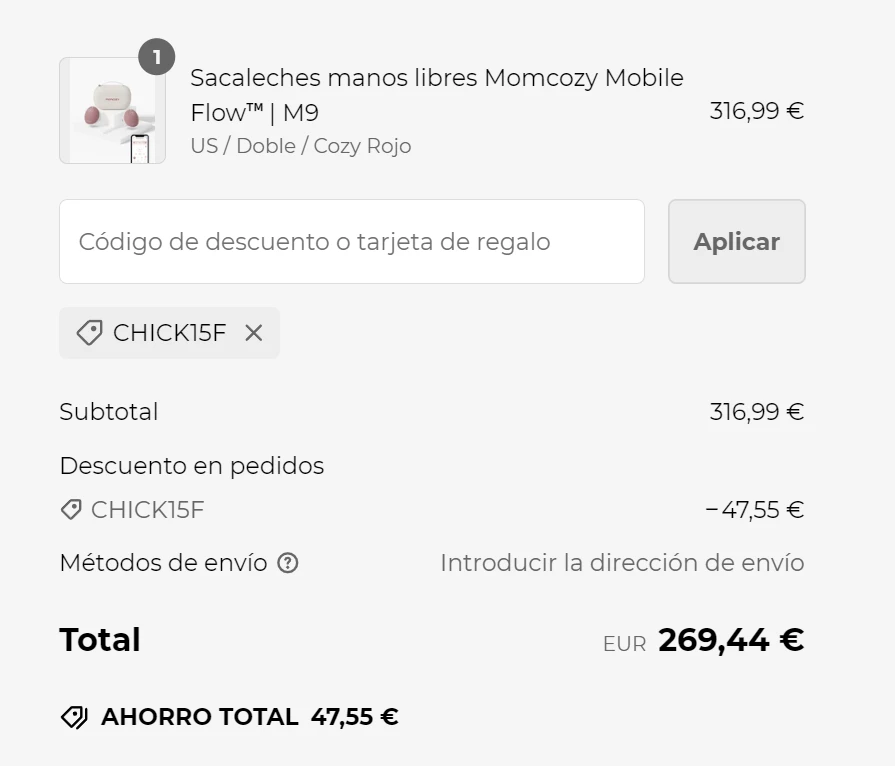Image resolution: width=895 pixels, height=766 pixels.
Task: Click the total amount 269,44 €
Action: tap(731, 640)
